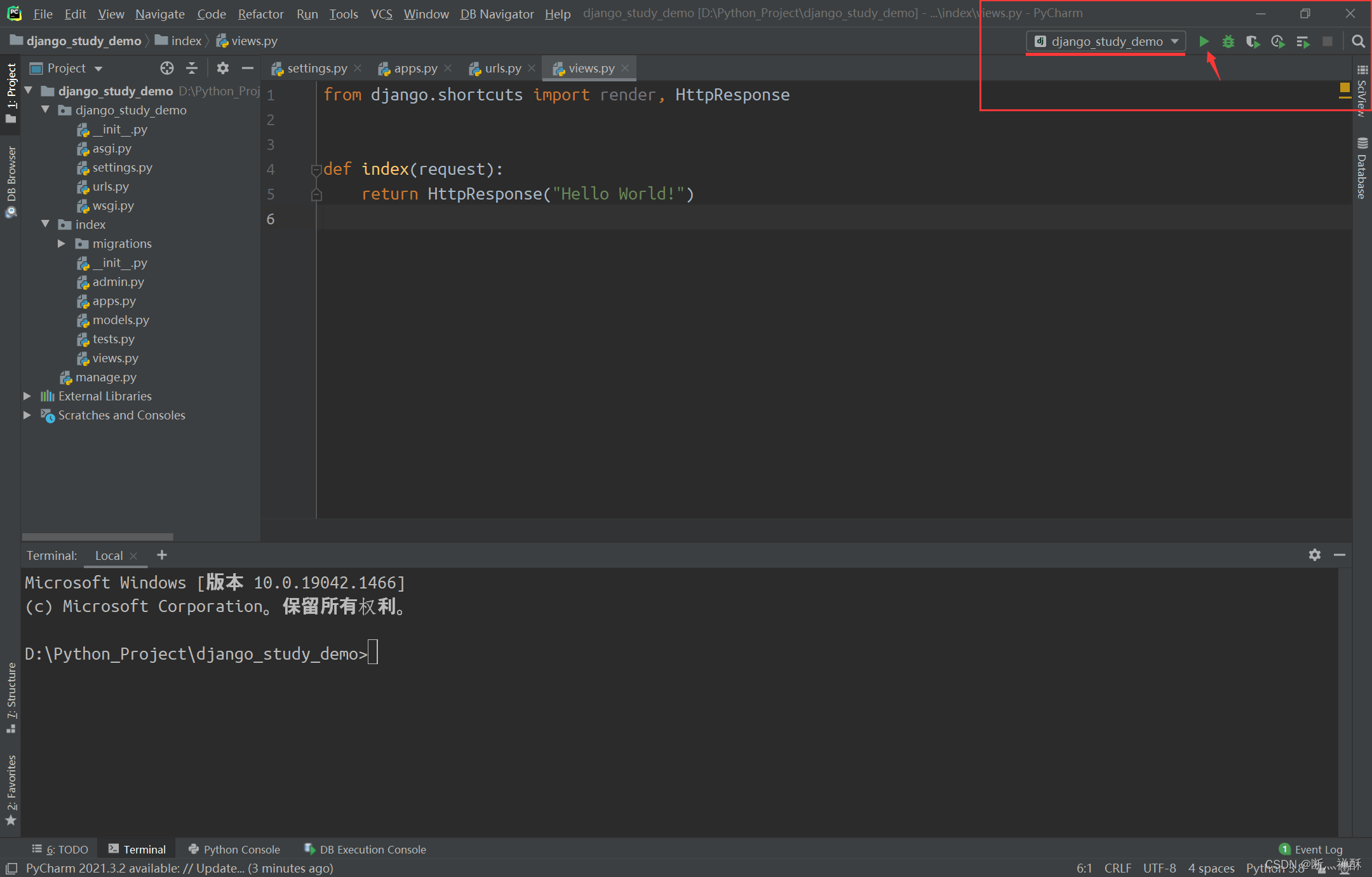Image resolution: width=1372 pixels, height=877 pixels.
Task: Open the Refactor menu
Action: coord(260,13)
